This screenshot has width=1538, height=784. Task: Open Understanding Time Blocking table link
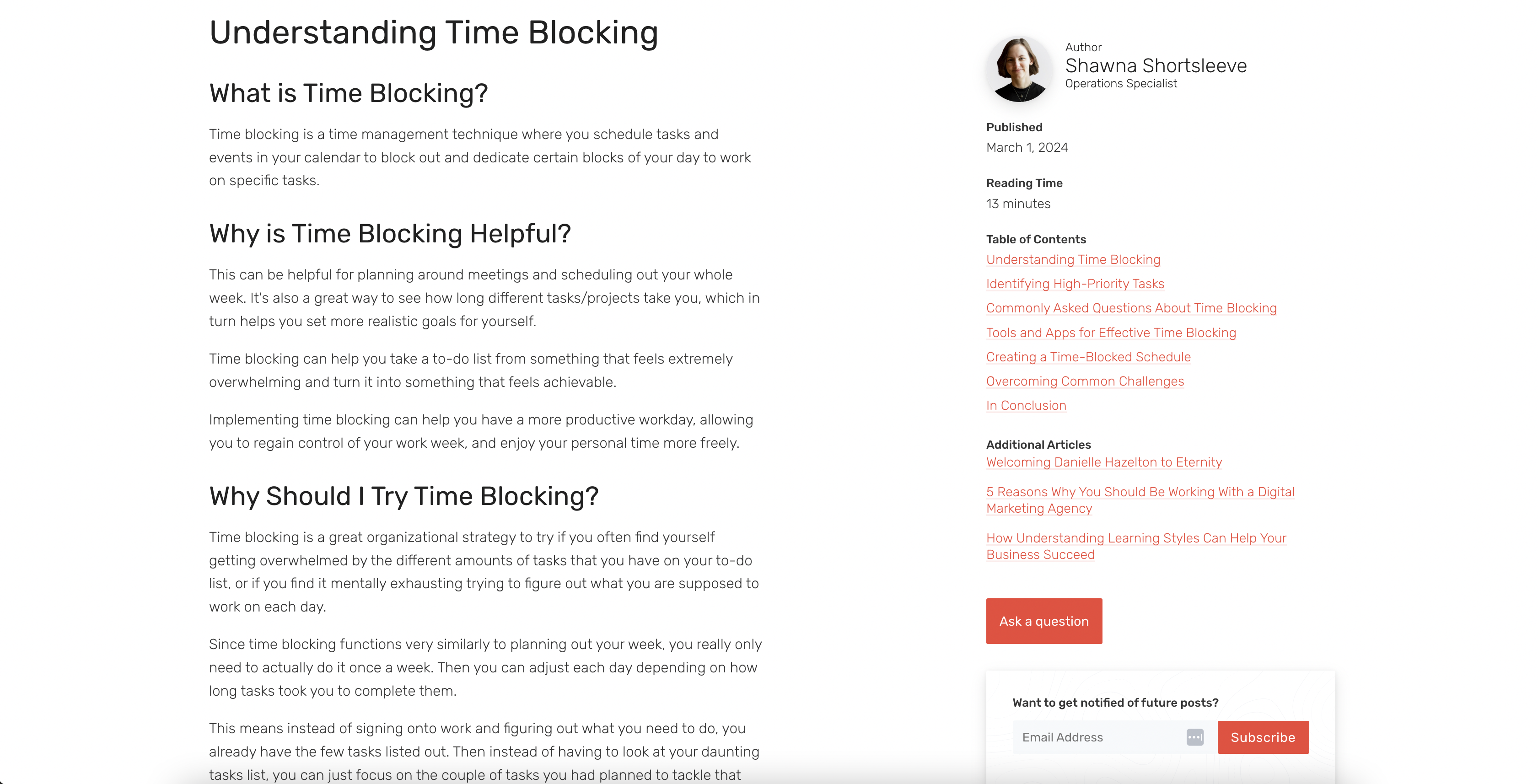tap(1073, 259)
